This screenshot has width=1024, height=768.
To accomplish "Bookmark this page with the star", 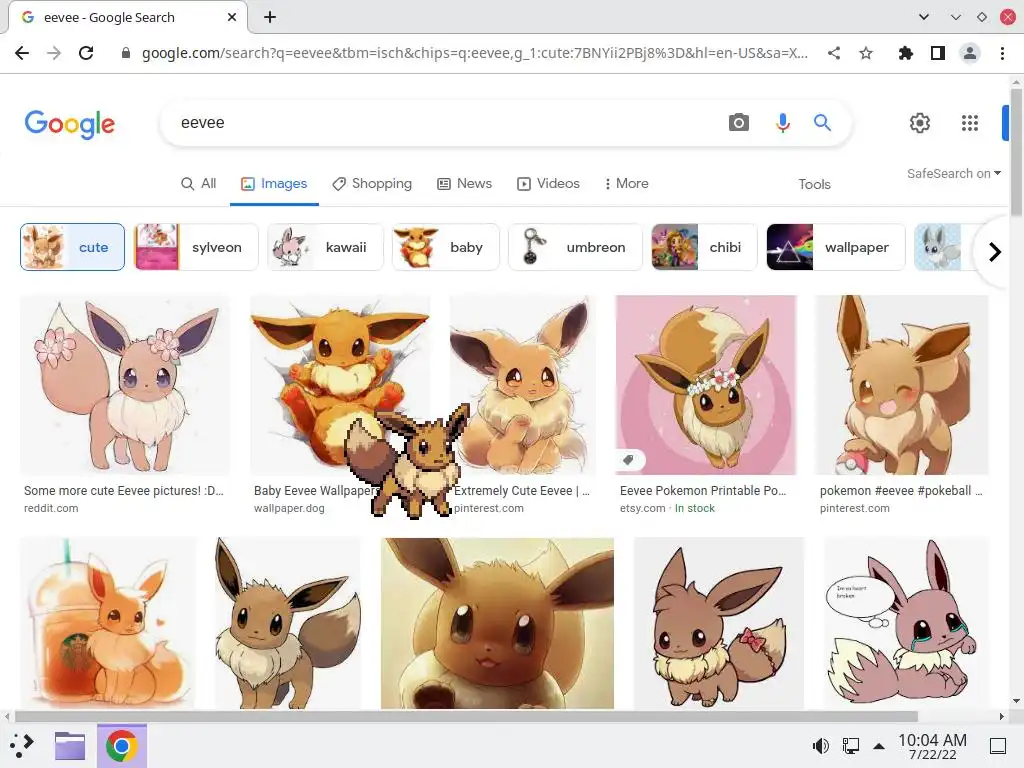I will (866, 53).
